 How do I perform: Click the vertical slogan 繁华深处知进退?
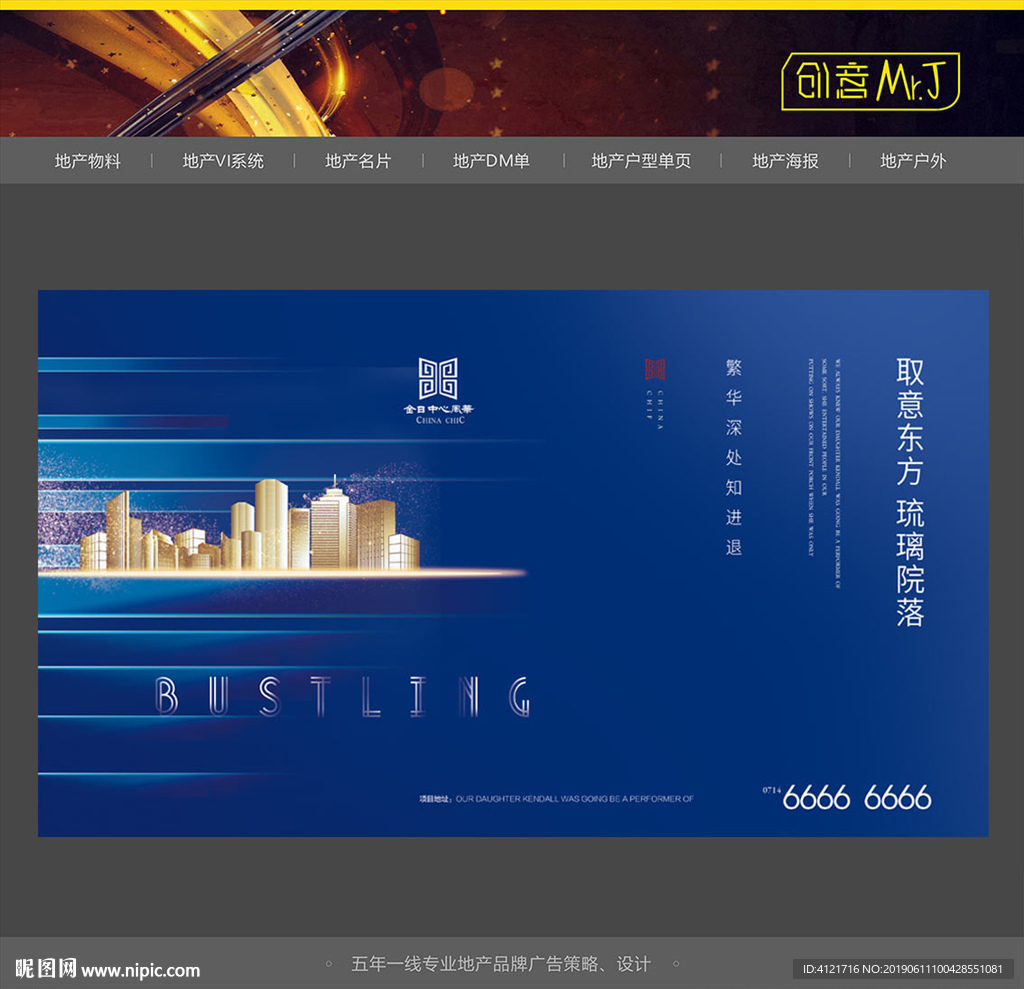[x=733, y=457]
